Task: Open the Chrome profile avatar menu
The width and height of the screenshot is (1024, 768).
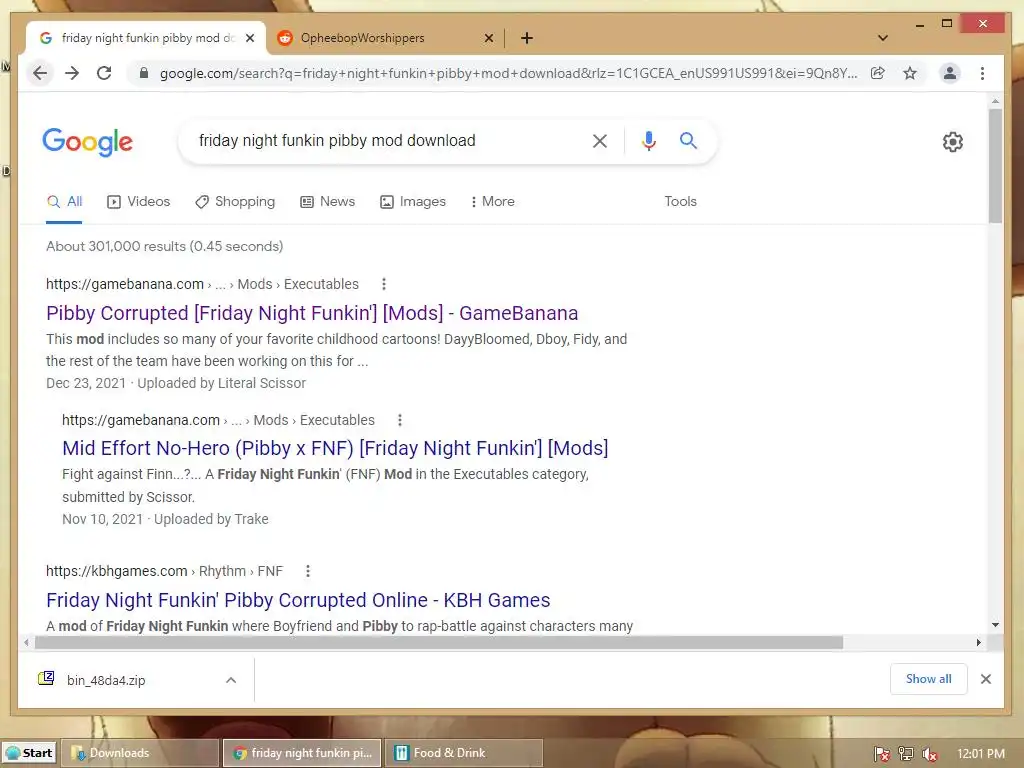Action: coord(950,73)
